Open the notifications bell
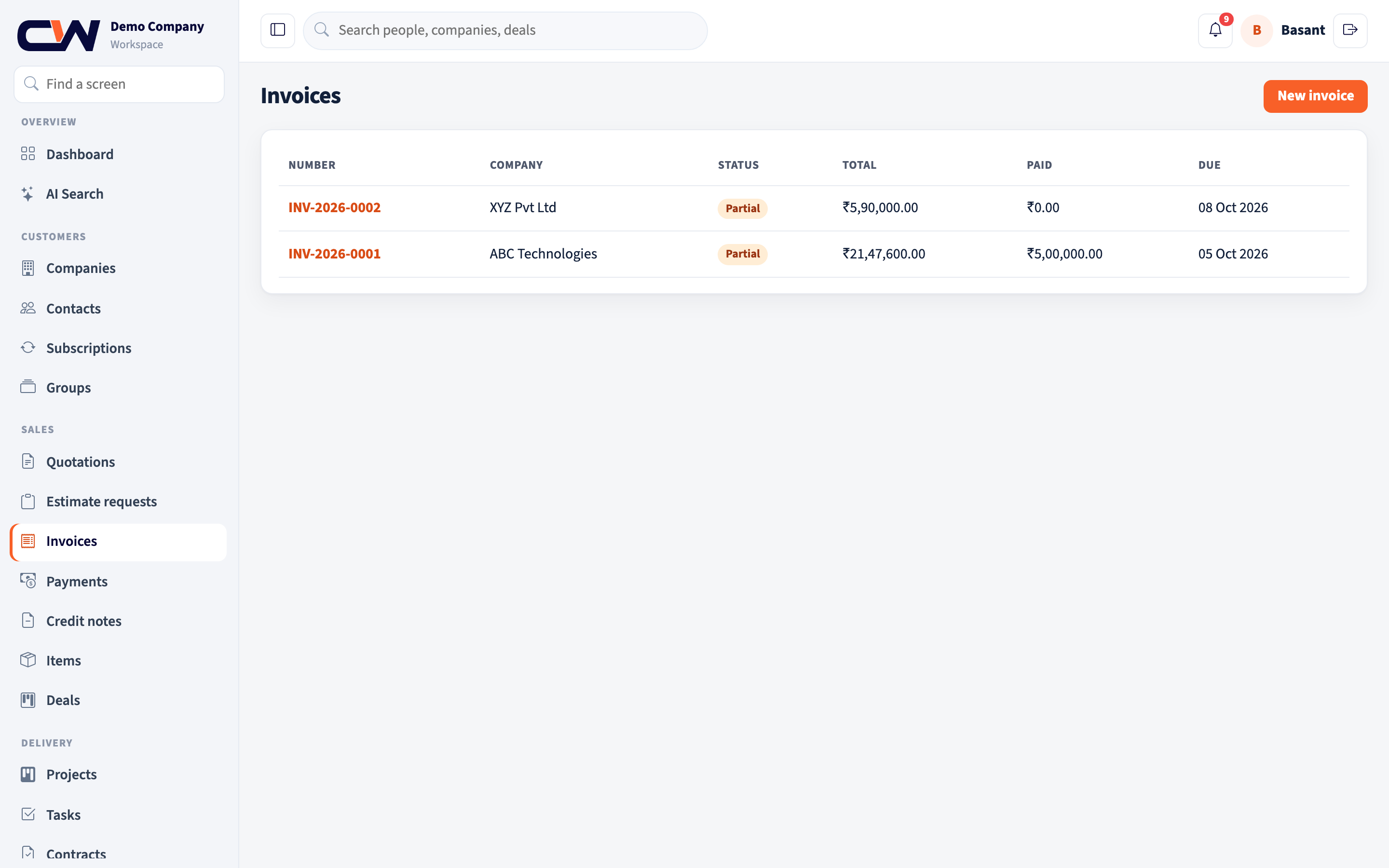This screenshot has width=1389, height=868. [x=1215, y=30]
